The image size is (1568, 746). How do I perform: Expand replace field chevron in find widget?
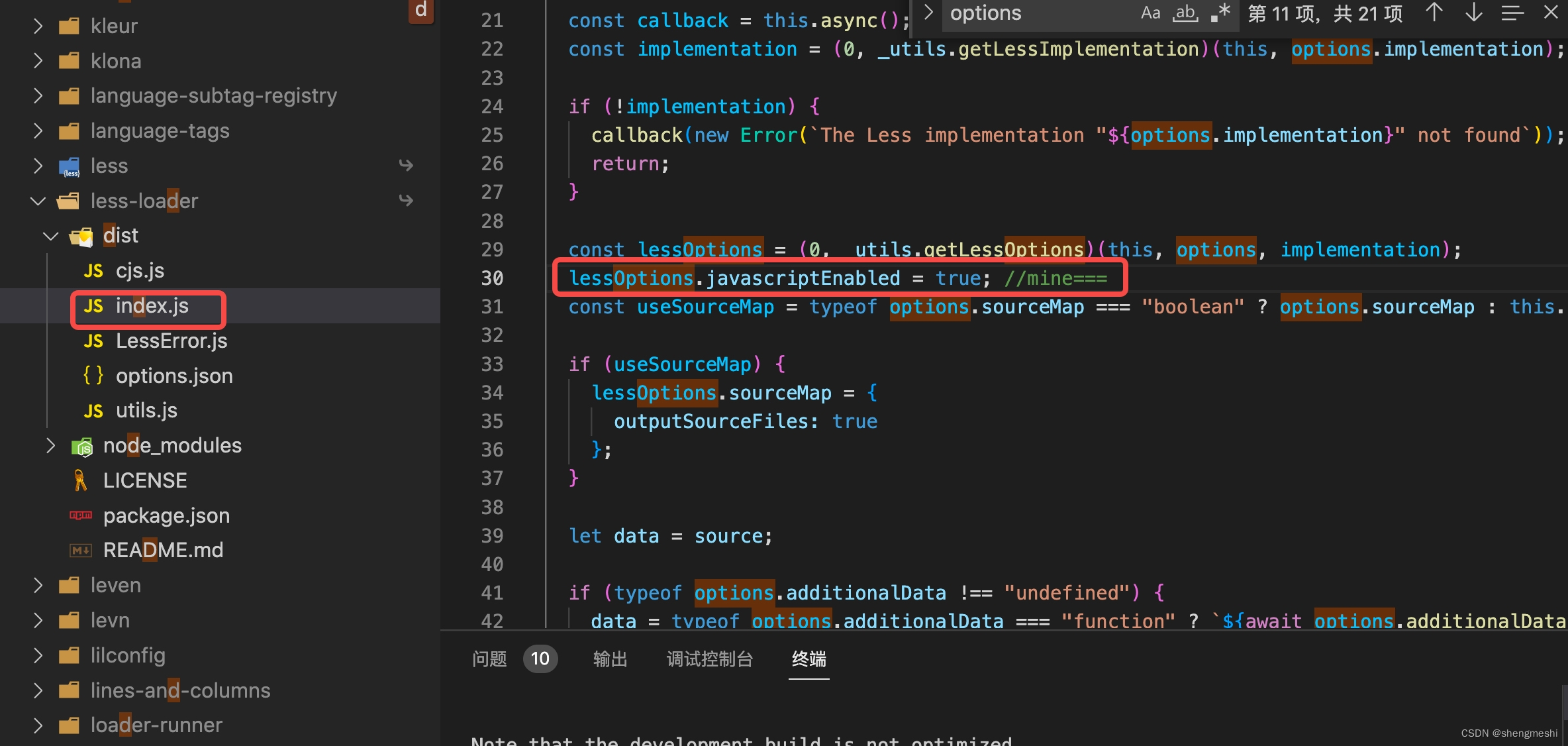click(x=928, y=13)
